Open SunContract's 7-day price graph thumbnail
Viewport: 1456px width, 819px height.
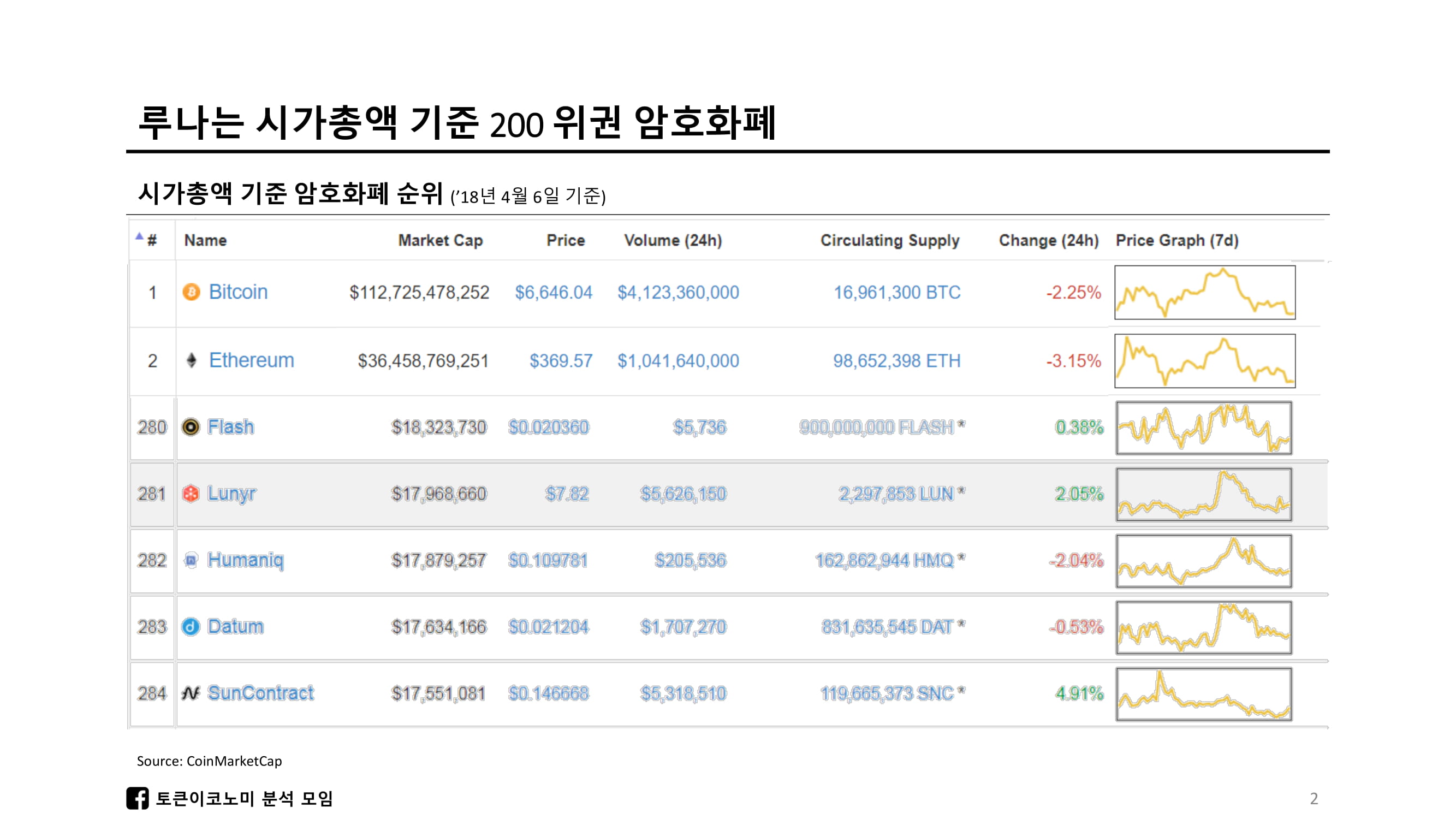(x=1204, y=694)
